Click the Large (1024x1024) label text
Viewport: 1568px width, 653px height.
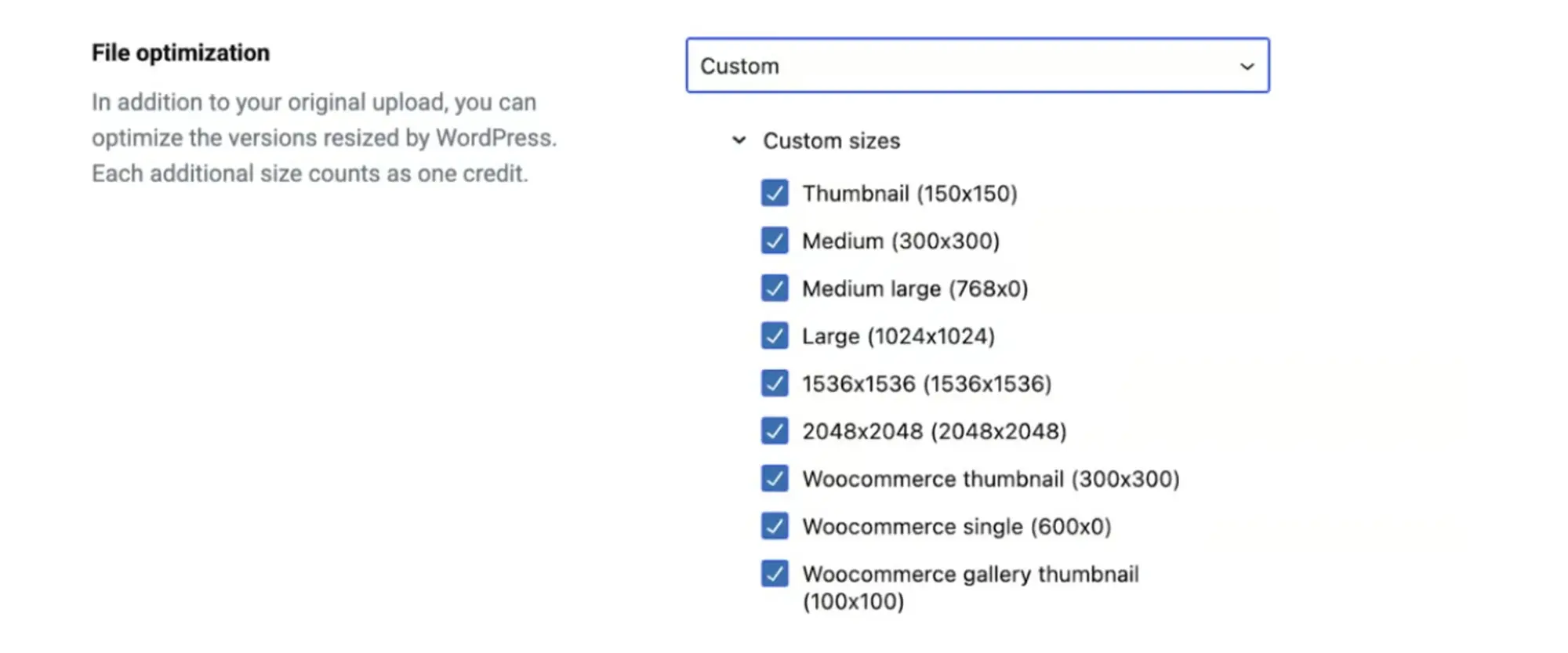(898, 336)
